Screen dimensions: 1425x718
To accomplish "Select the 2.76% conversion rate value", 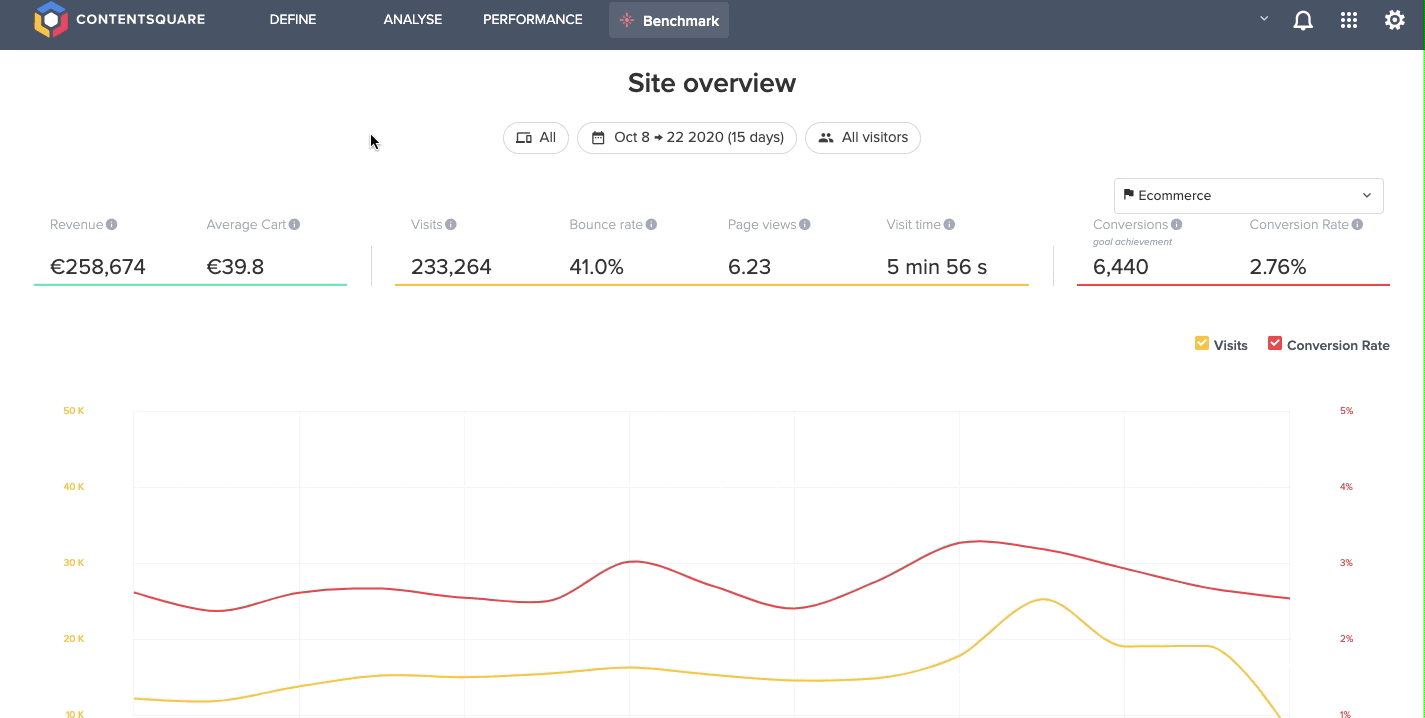I will point(1278,267).
